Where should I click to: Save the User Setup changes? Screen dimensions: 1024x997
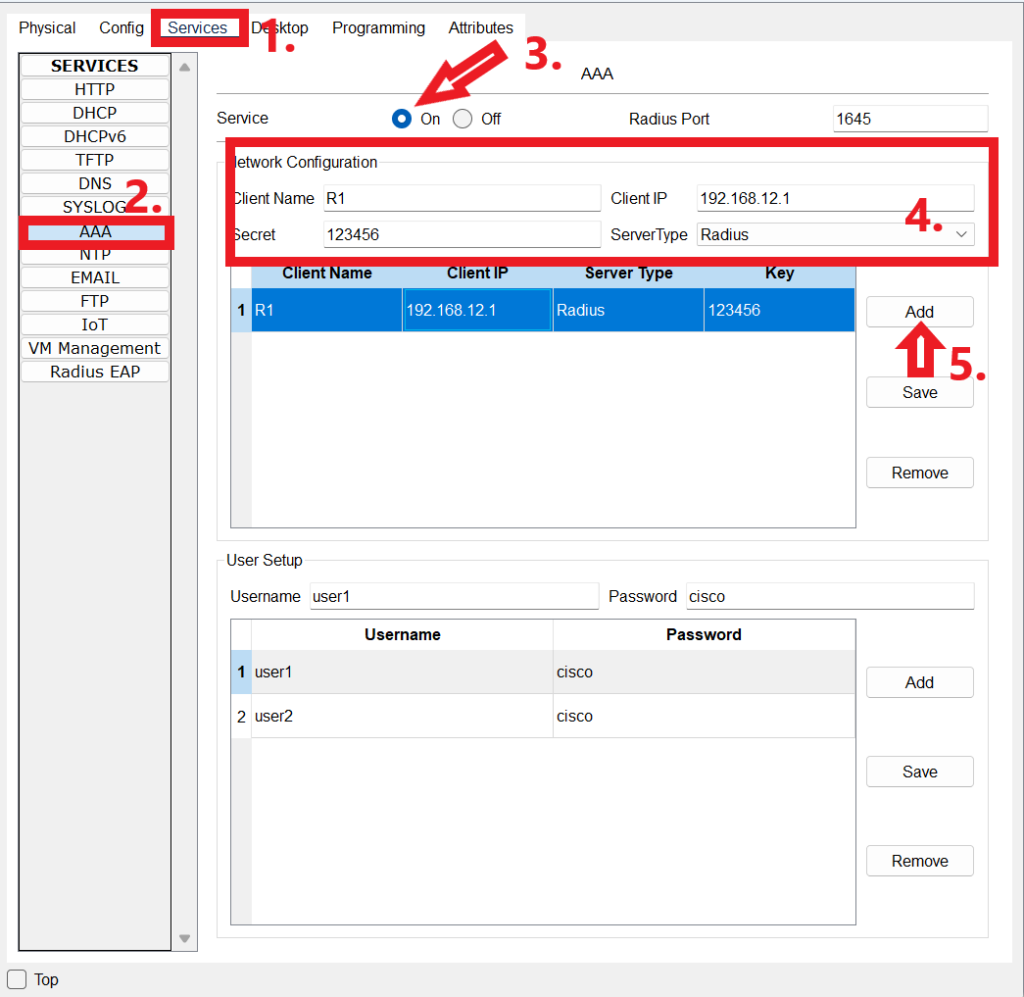tap(919, 772)
